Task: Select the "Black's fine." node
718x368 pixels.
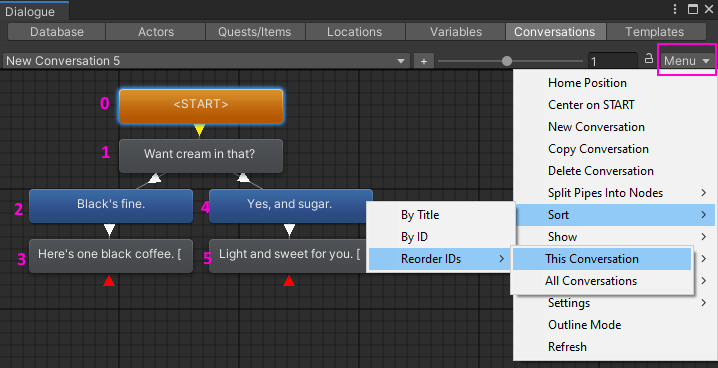Action: coord(111,206)
